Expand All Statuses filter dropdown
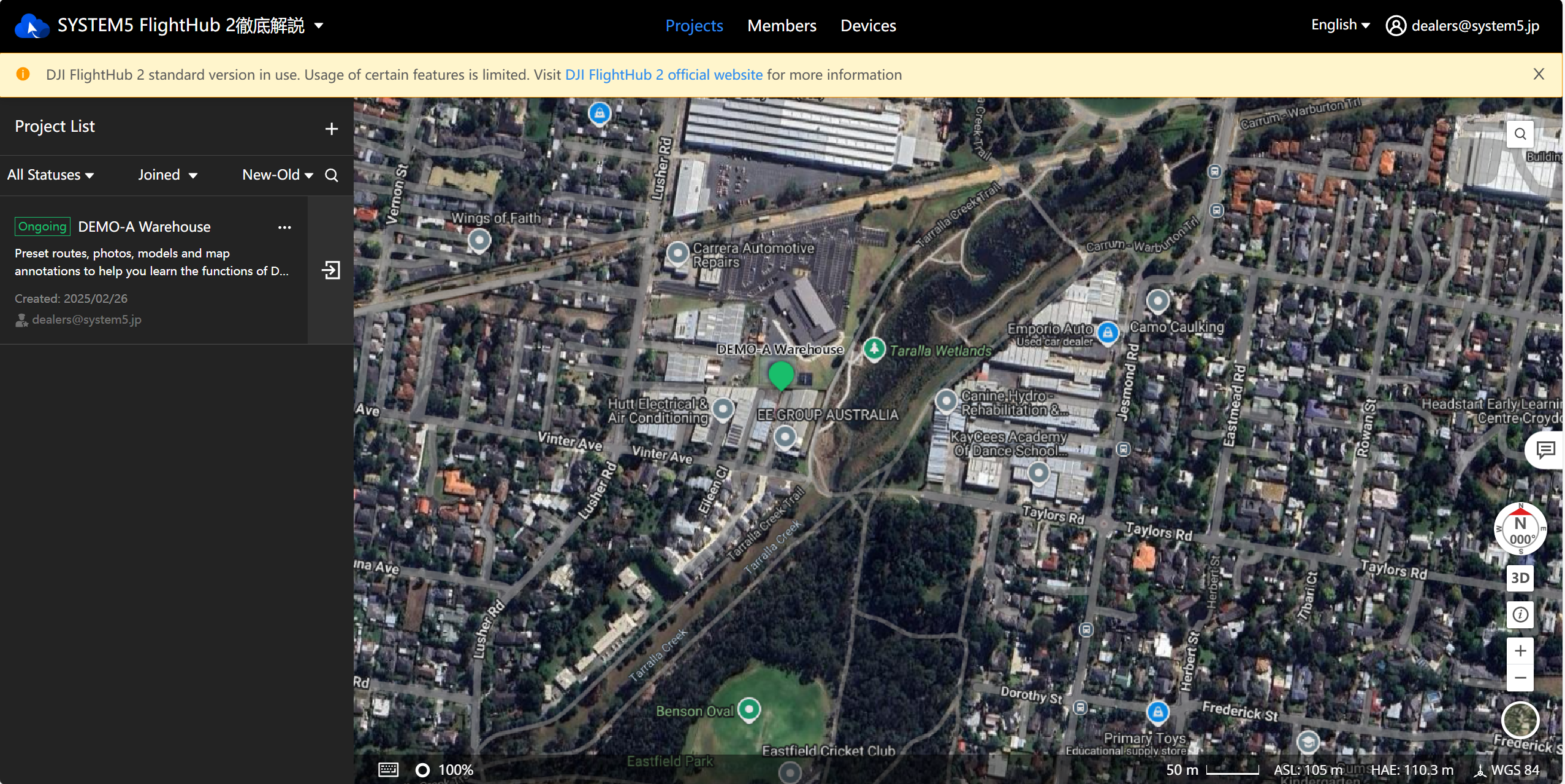The image size is (1565, 784). (50, 175)
